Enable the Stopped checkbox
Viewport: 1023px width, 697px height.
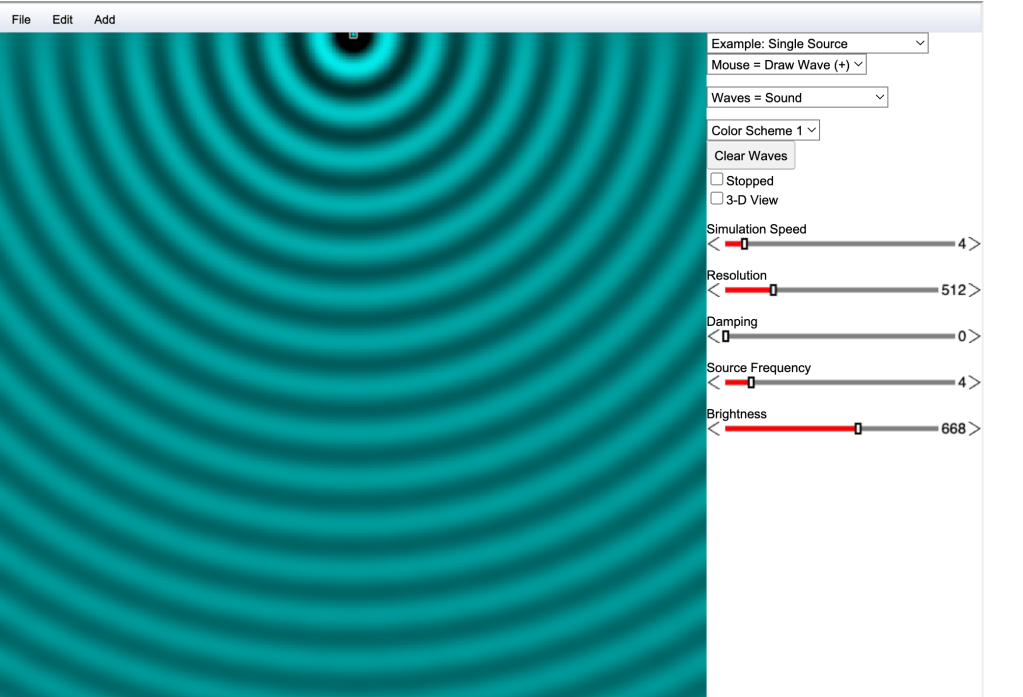tap(717, 180)
